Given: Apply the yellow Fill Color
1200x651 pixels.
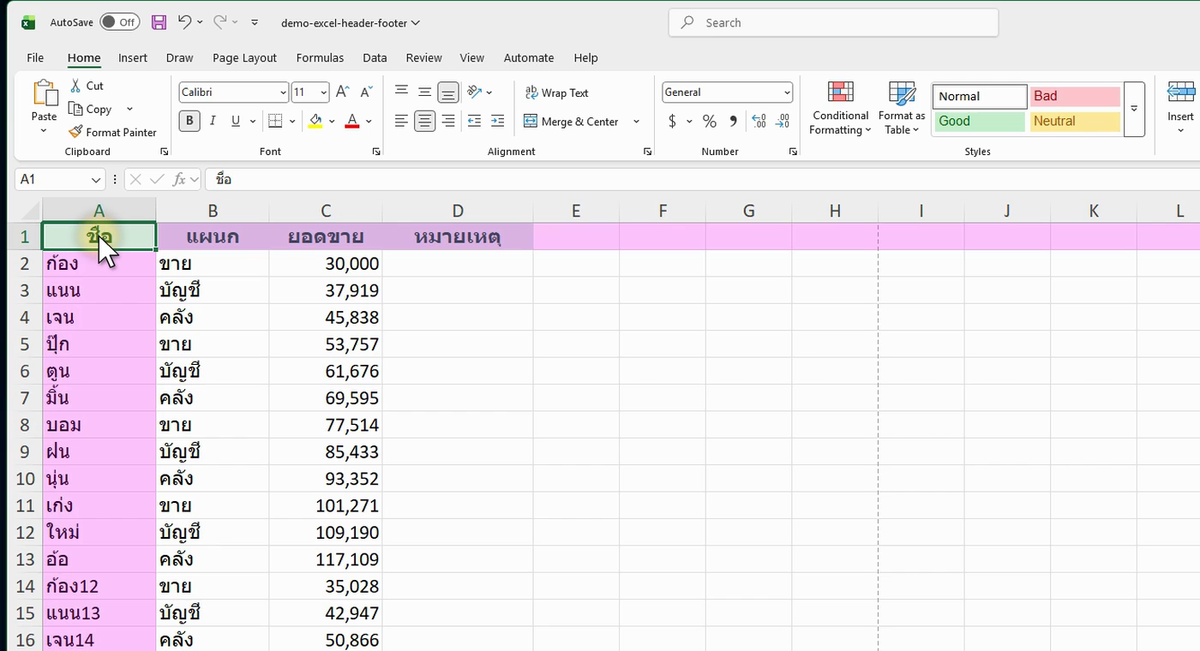Looking at the screenshot, I should 316,121.
